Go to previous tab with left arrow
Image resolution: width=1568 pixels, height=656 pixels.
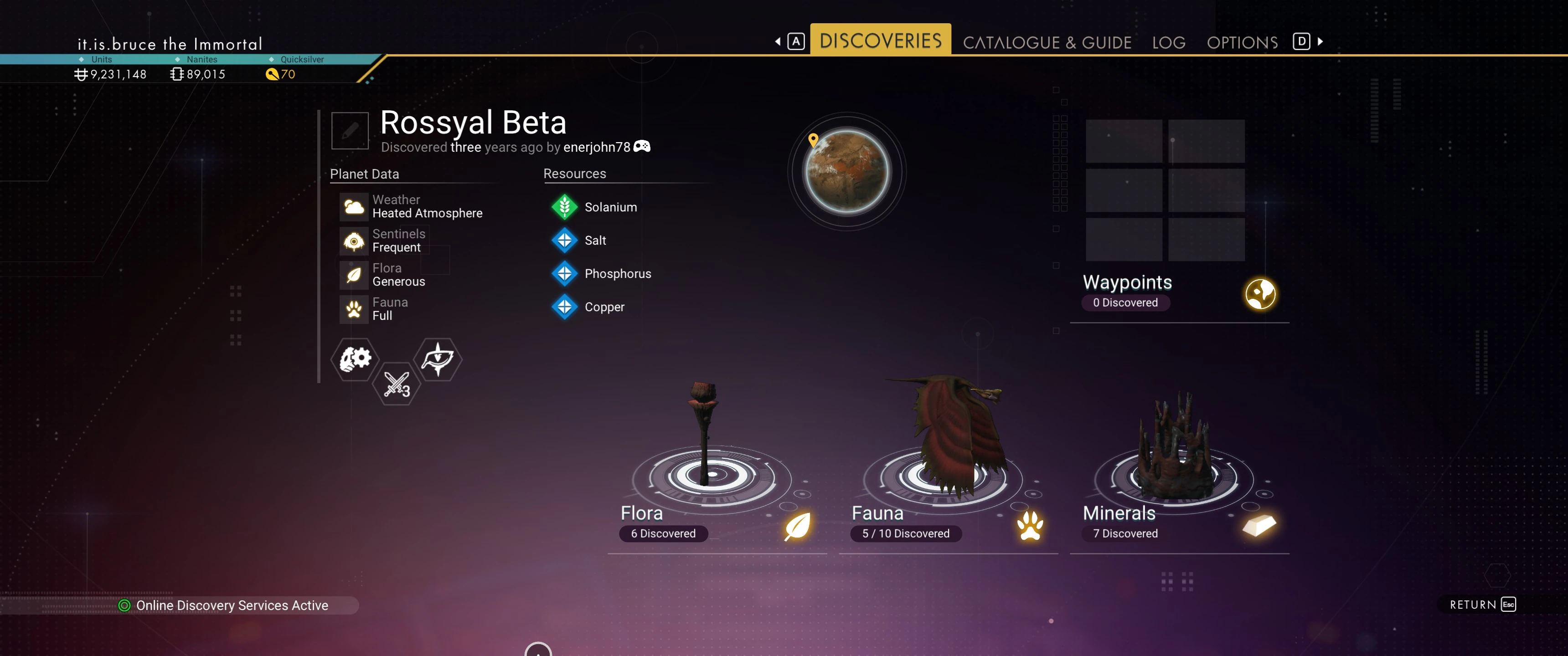[x=777, y=41]
